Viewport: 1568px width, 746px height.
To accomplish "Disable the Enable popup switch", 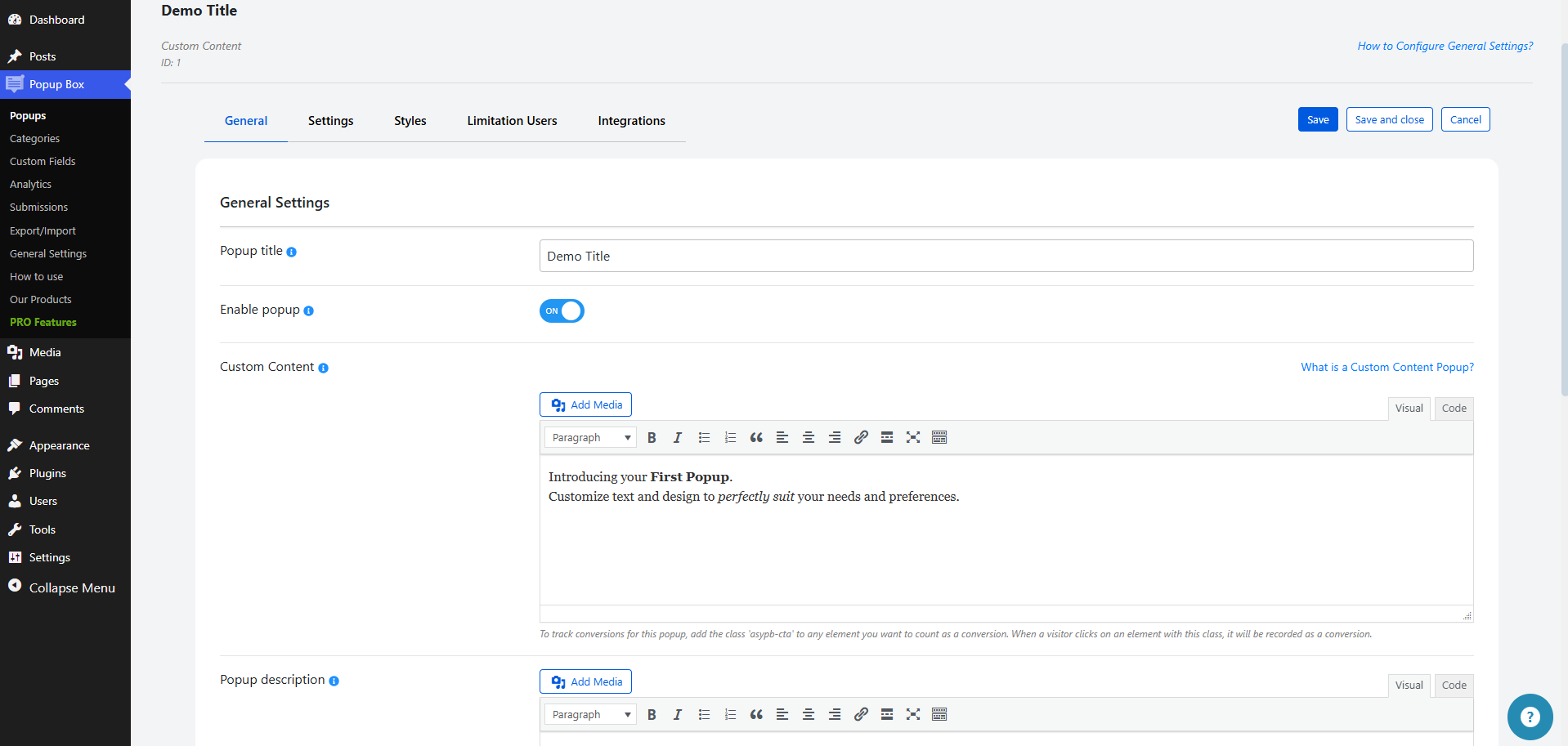I will [562, 311].
